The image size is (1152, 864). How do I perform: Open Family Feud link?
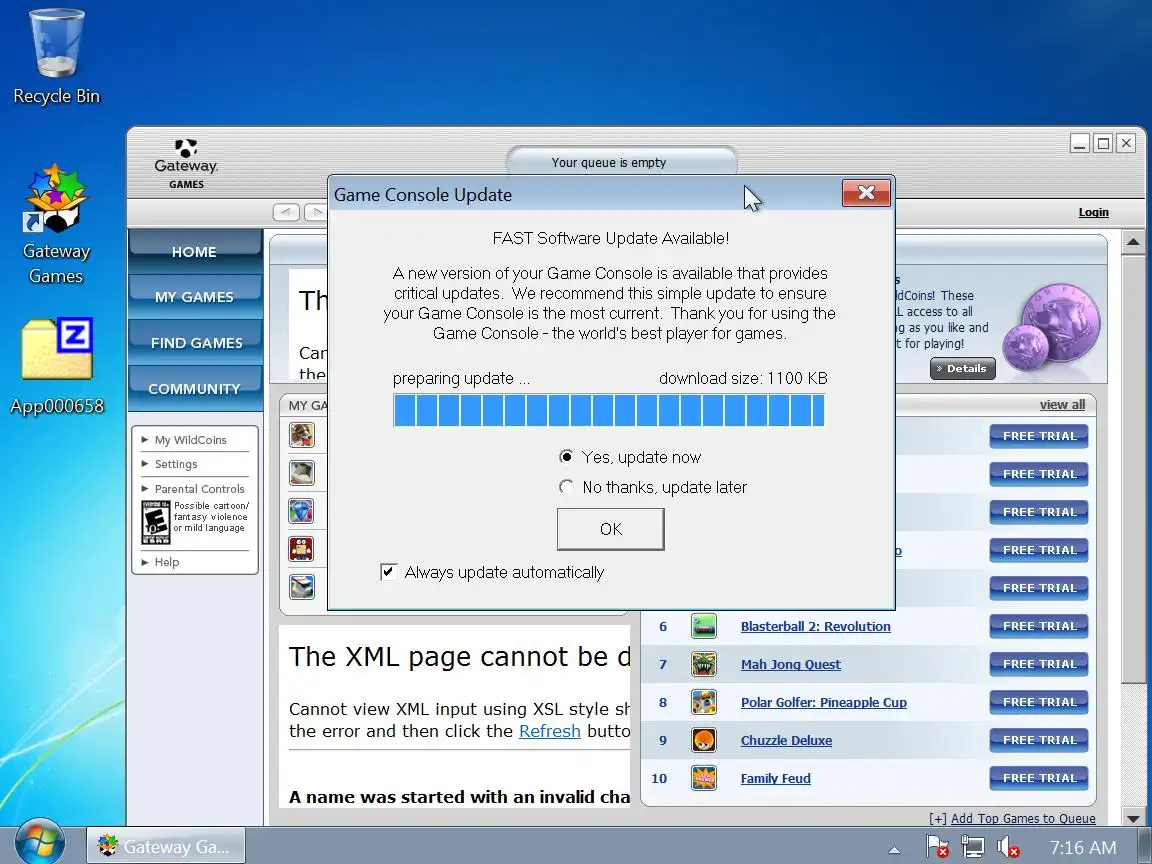click(775, 779)
